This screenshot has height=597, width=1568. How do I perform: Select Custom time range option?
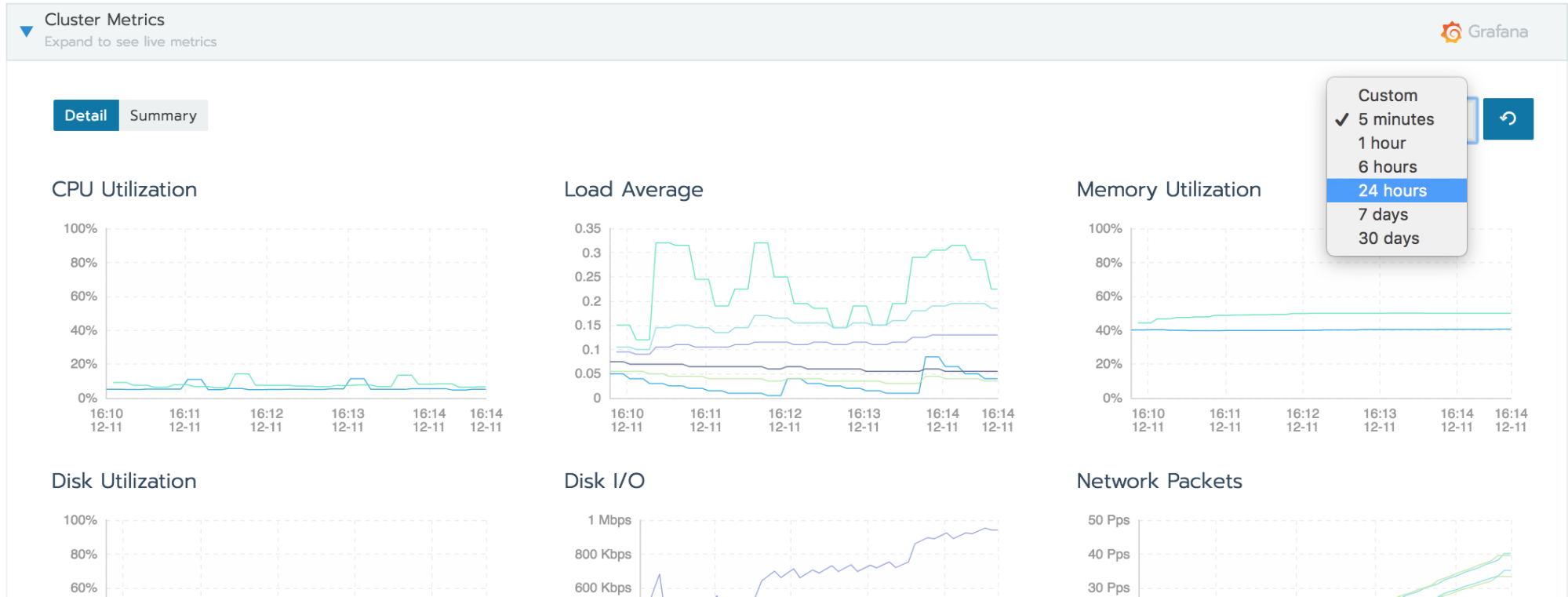[x=1396, y=96]
